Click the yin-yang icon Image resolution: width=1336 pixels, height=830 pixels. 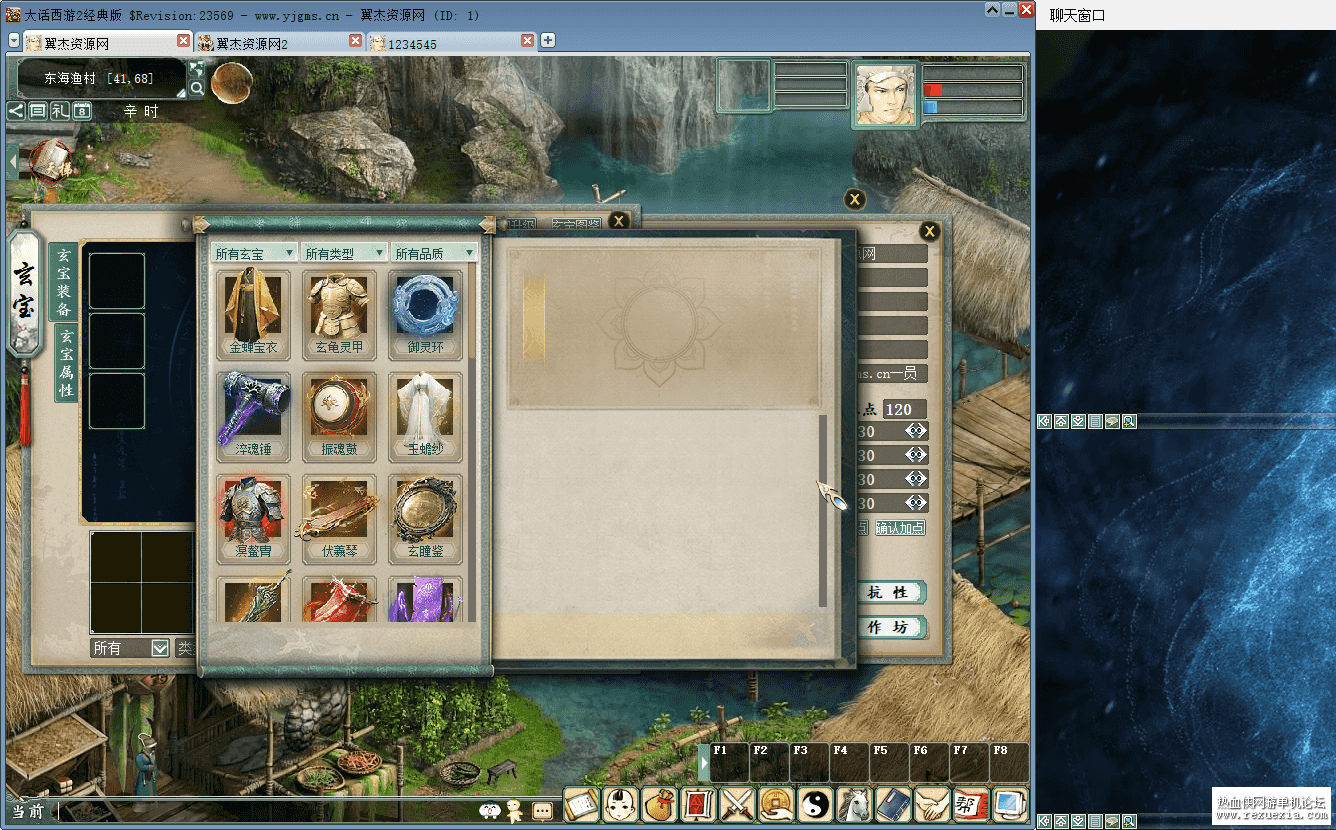815,804
